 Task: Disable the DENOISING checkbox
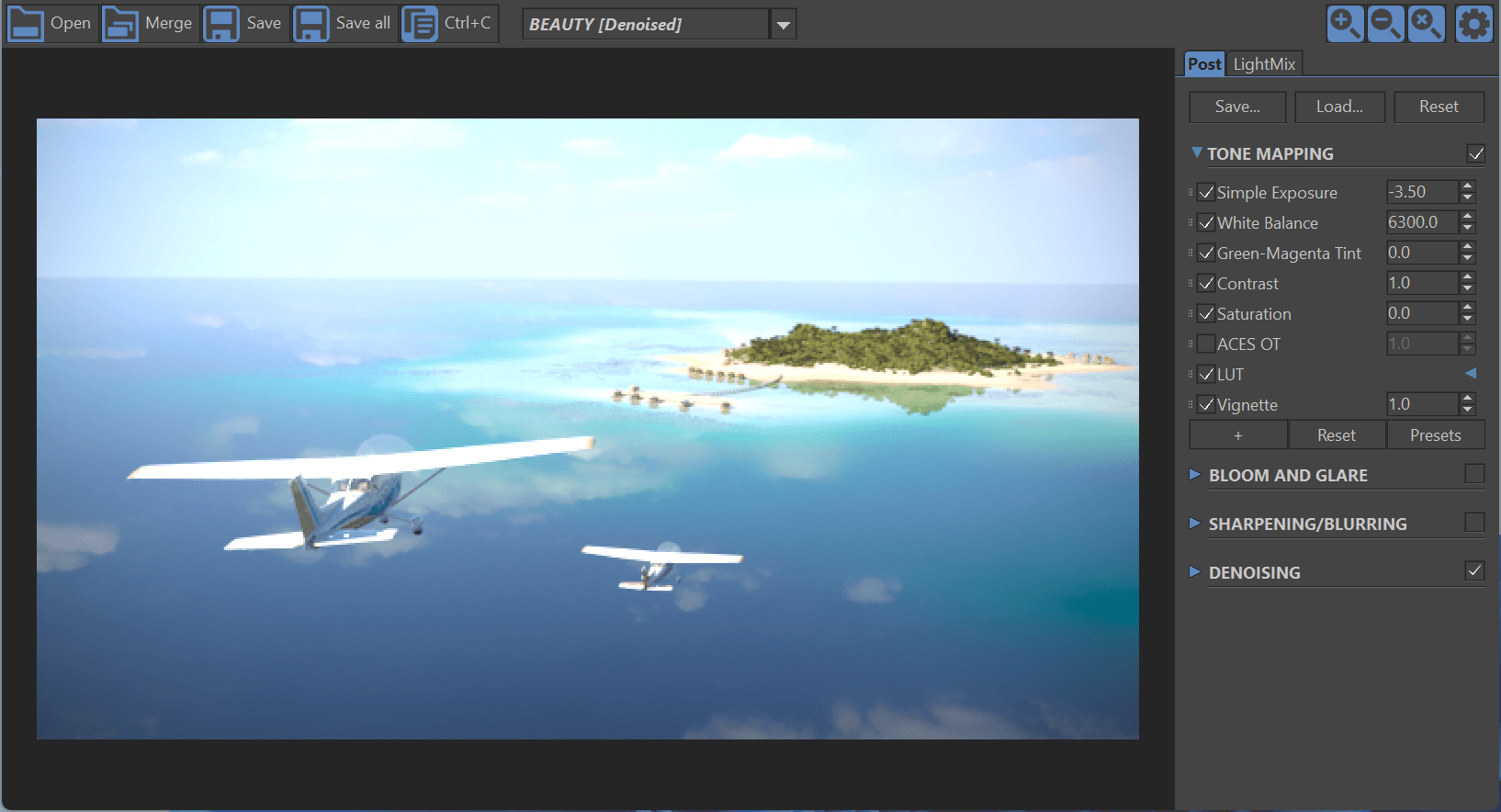(x=1474, y=570)
